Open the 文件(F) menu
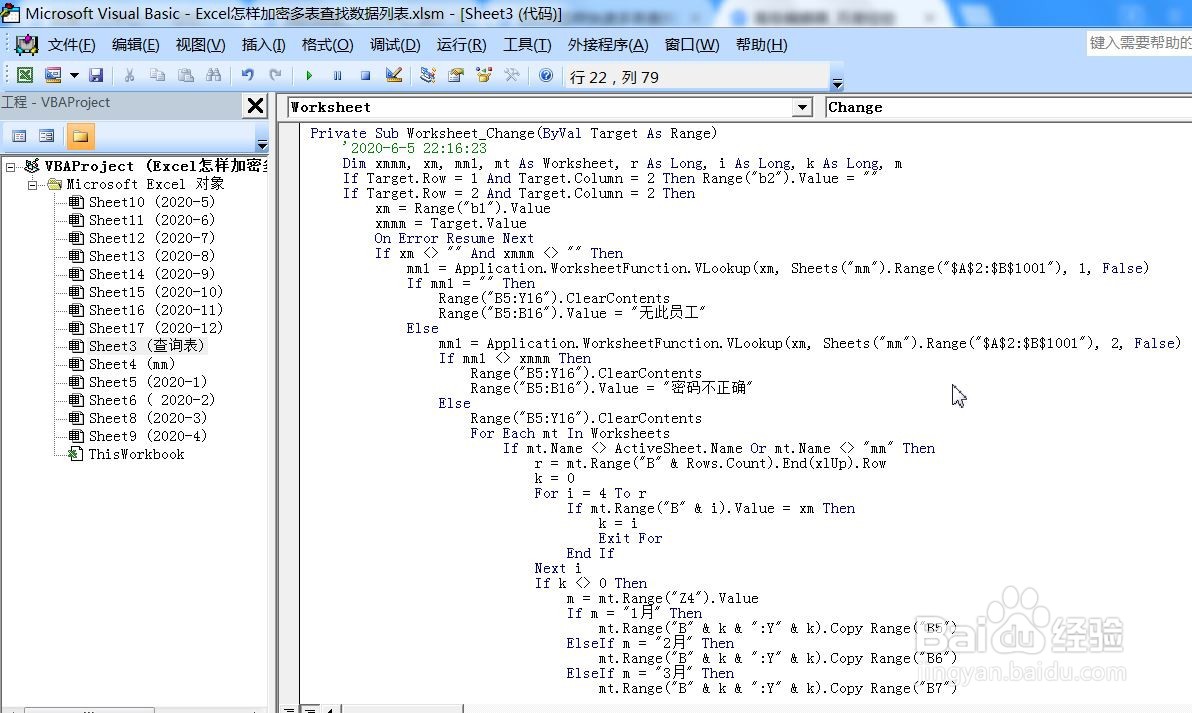This screenshot has height=713, width=1192. [71, 45]
